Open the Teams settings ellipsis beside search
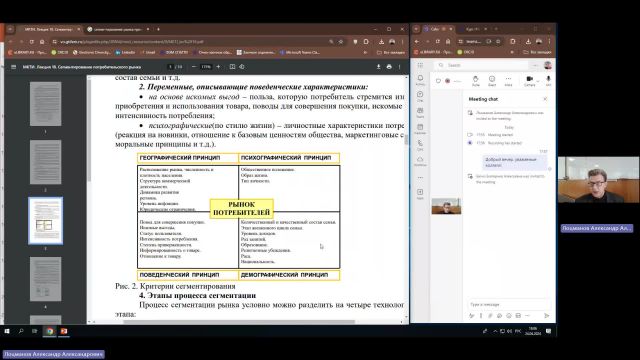The height and width of the screenshot is (360, 640). tap(535, 65)
